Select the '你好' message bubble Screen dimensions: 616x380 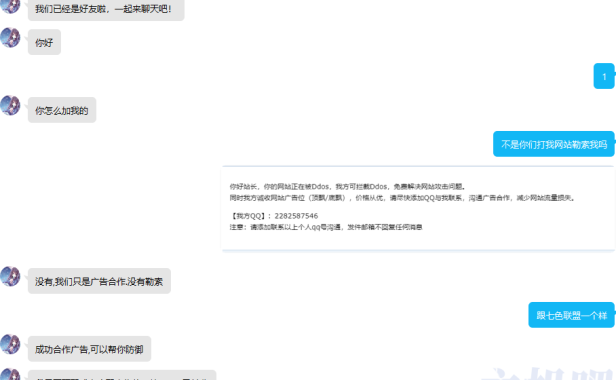[44, 42]
